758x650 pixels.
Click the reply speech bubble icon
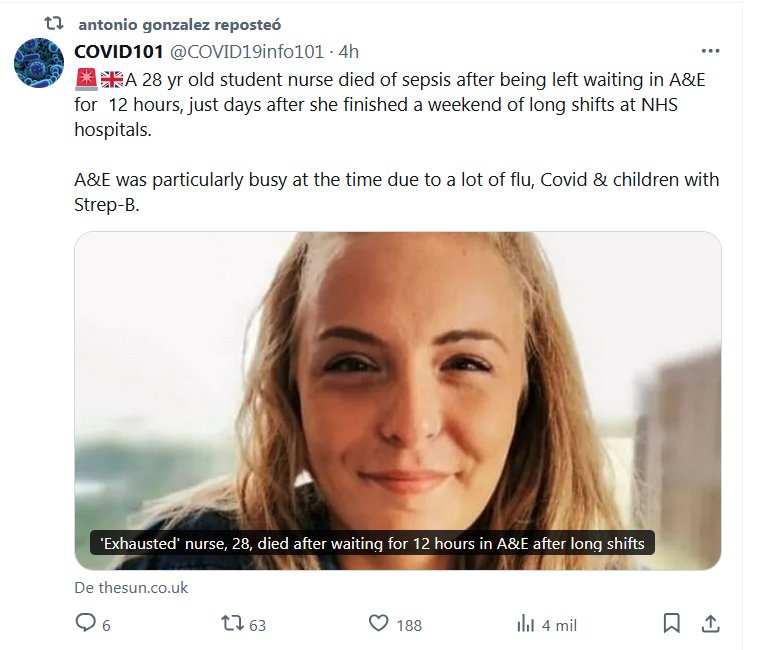pos(86,624)
